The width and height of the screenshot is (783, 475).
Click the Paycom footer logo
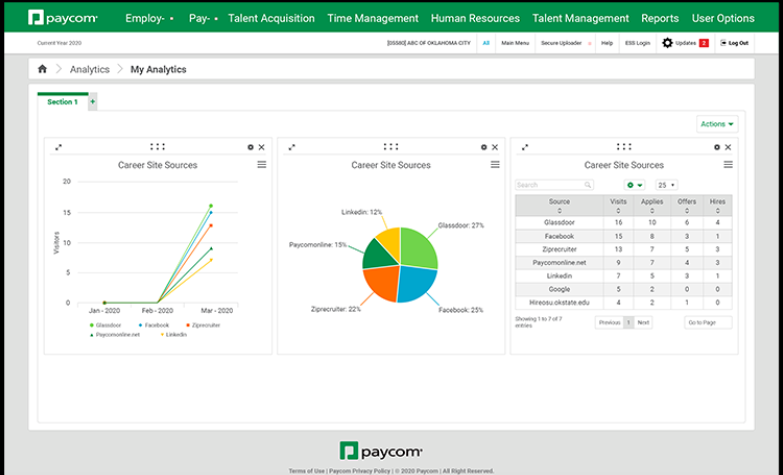pyautogui.click(x=381, y=451)
